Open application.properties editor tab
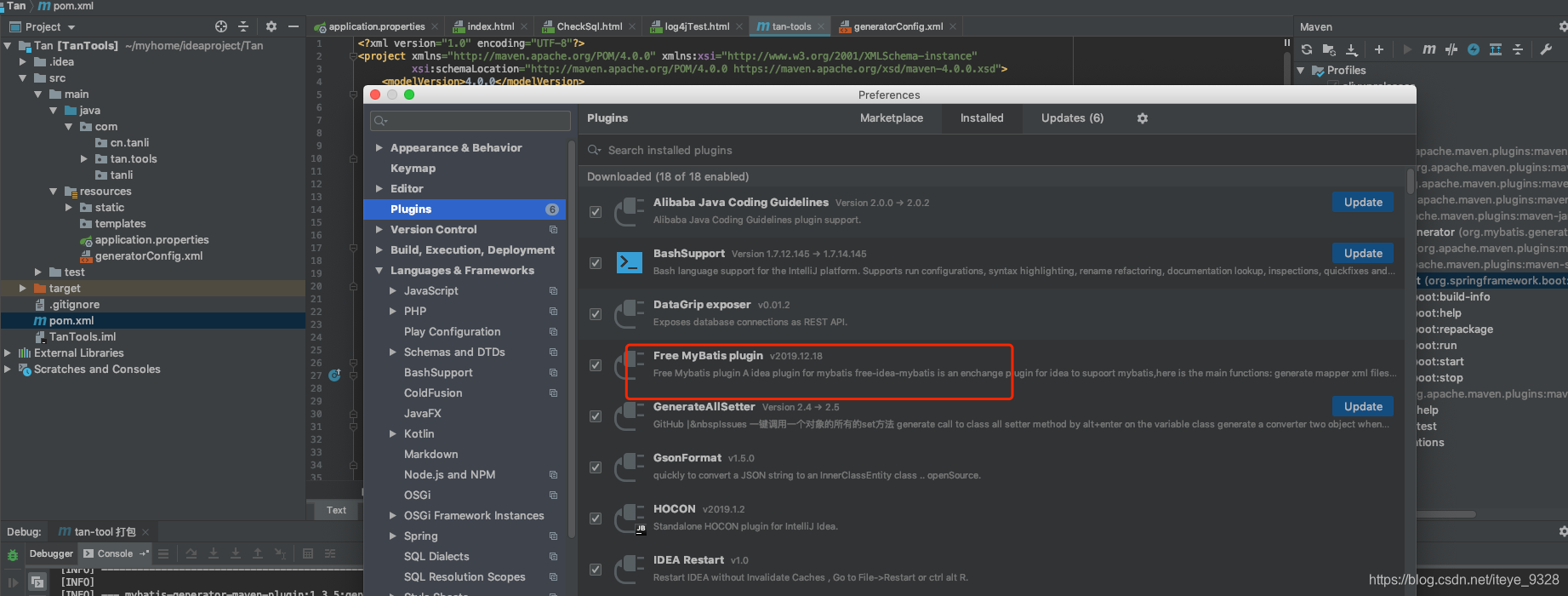 click(376, 26)
